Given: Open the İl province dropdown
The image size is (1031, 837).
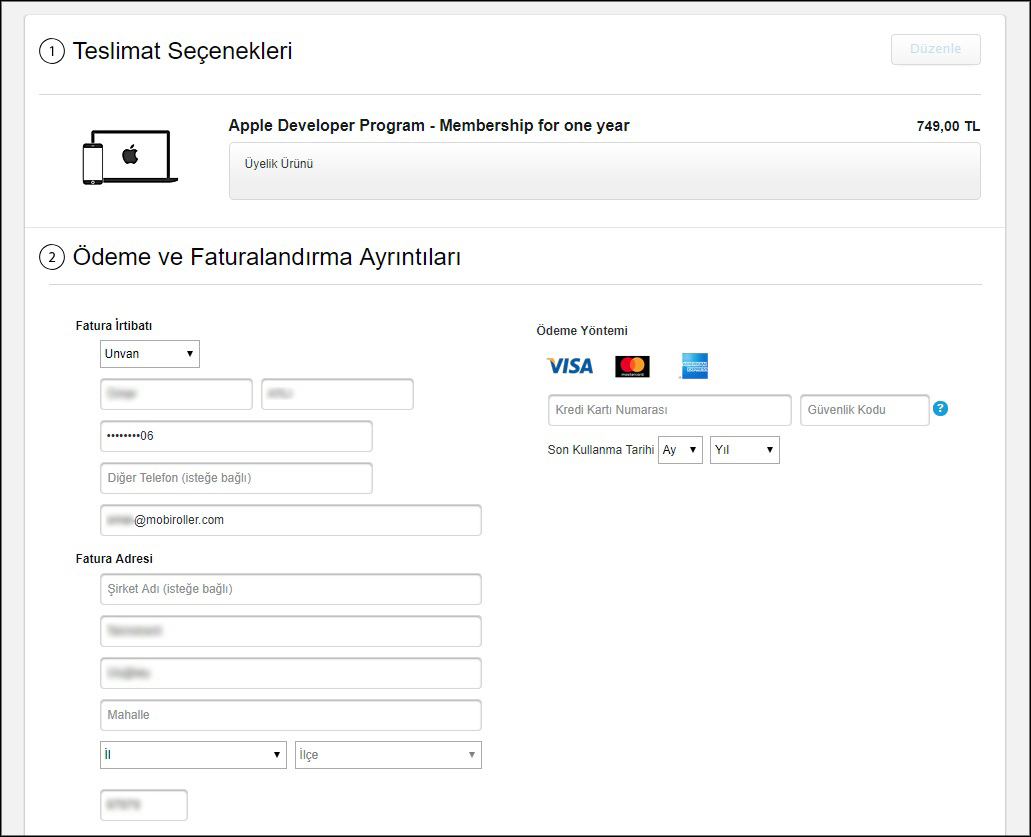Looking at the screenshot, I should 193,755.
